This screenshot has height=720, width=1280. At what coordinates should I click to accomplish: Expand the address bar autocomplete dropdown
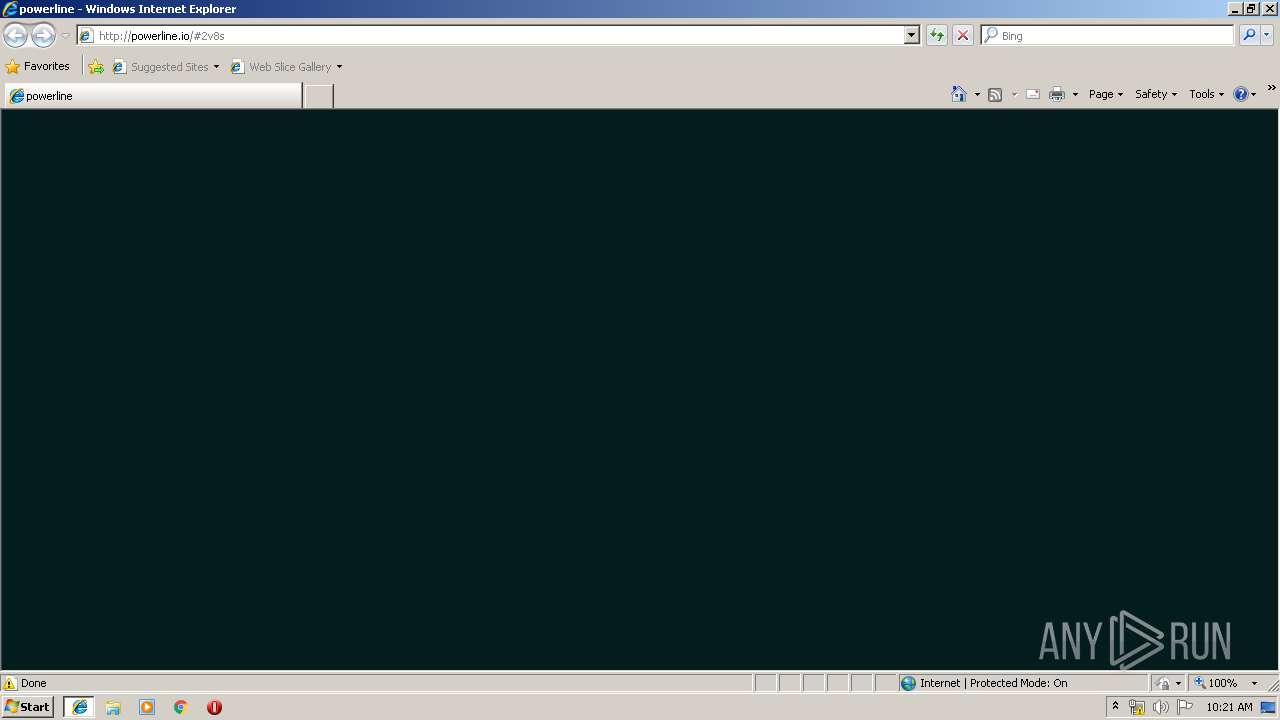click(x=911, y=36)
